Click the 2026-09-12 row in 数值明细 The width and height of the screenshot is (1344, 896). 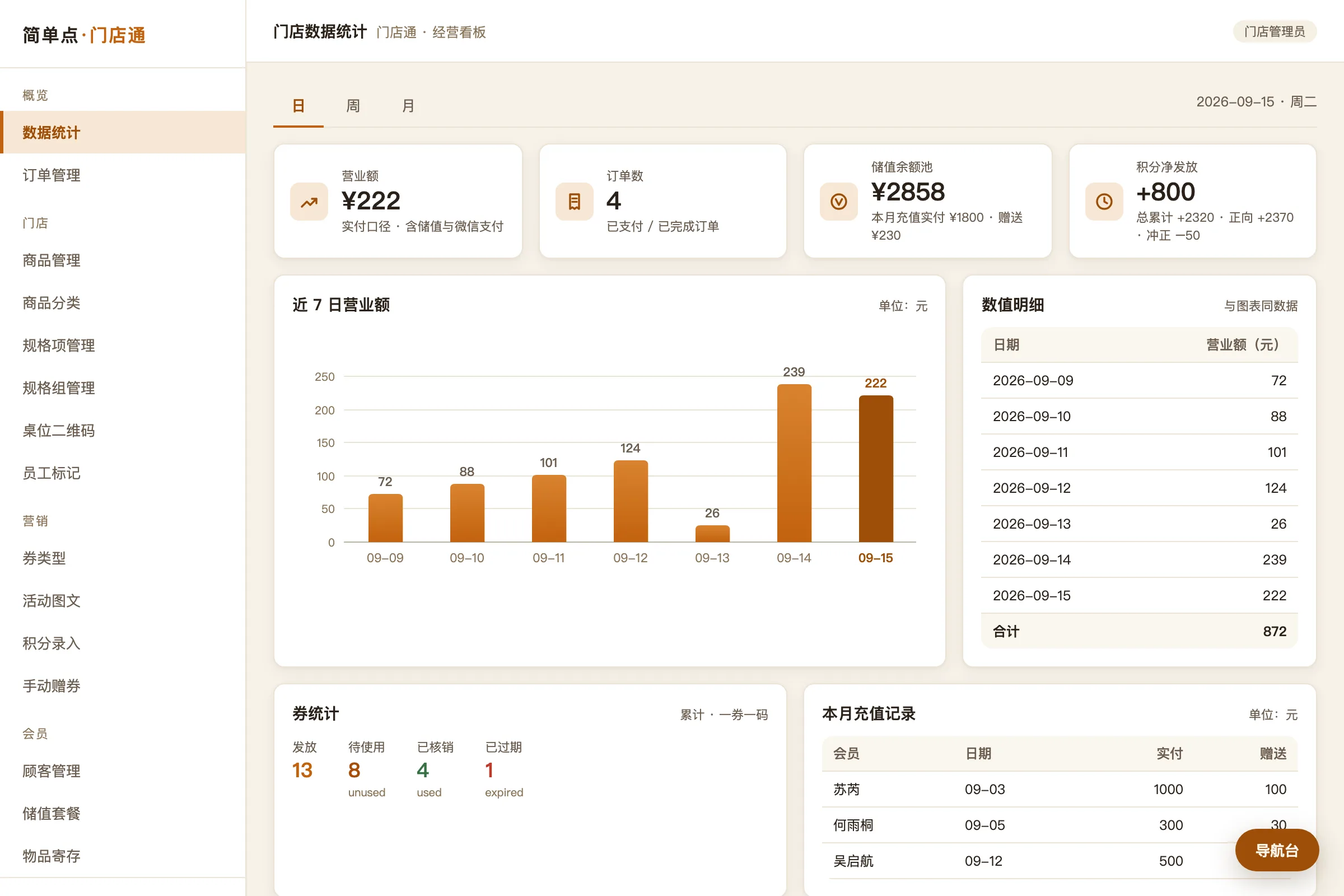(x=1139, y=488)
